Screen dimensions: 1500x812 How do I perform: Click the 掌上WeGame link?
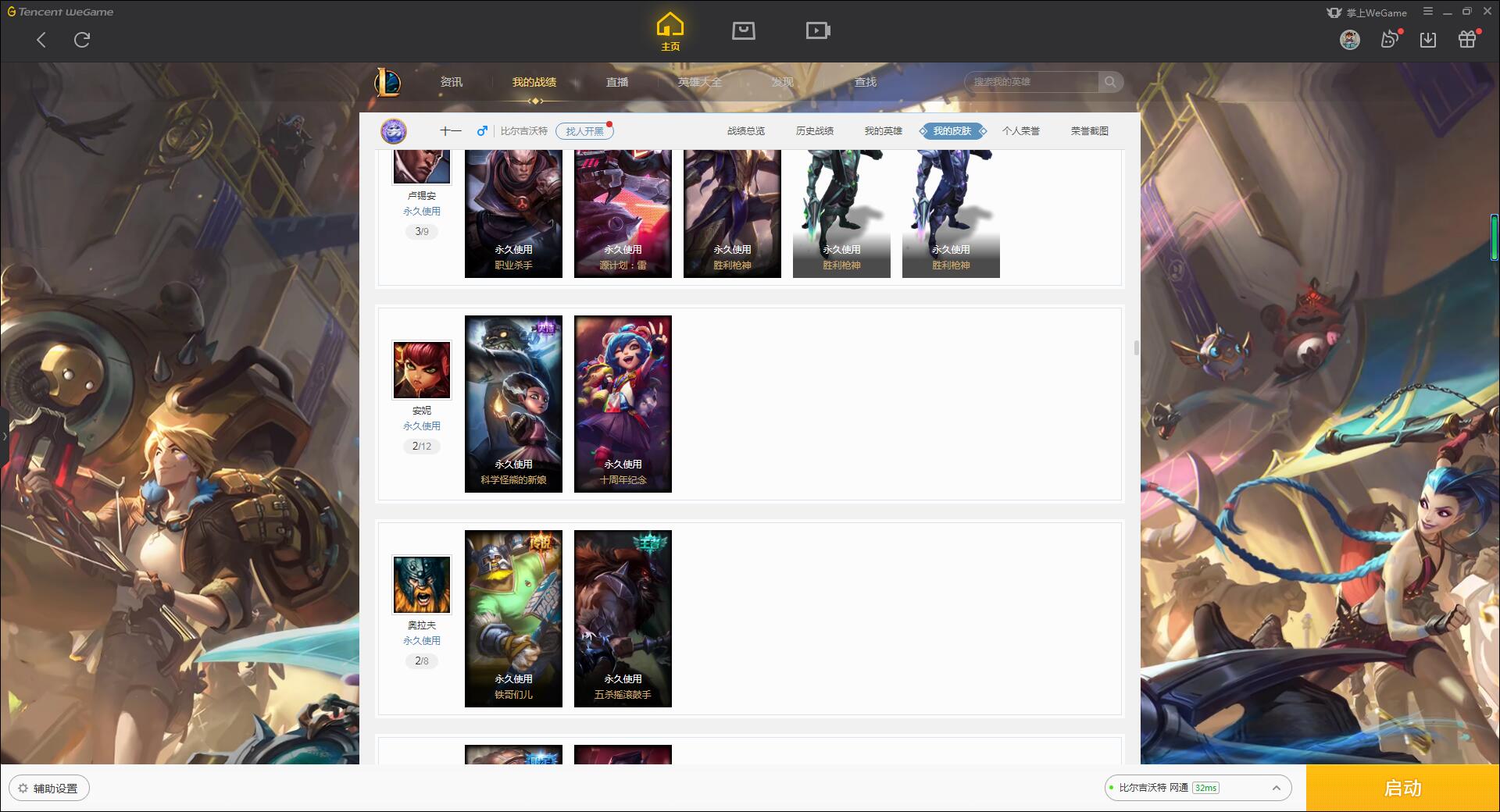pos(1366,12)
